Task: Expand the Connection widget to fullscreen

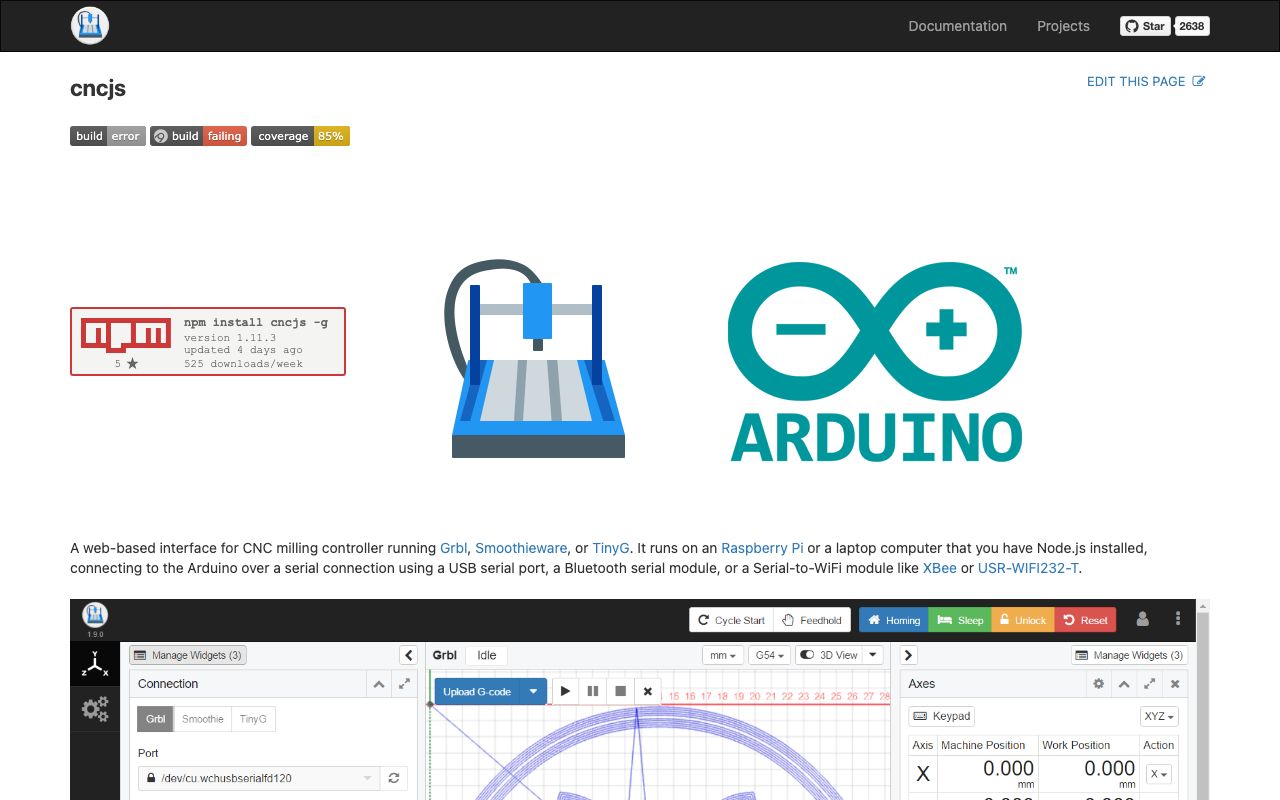Action: pos(404,684)
